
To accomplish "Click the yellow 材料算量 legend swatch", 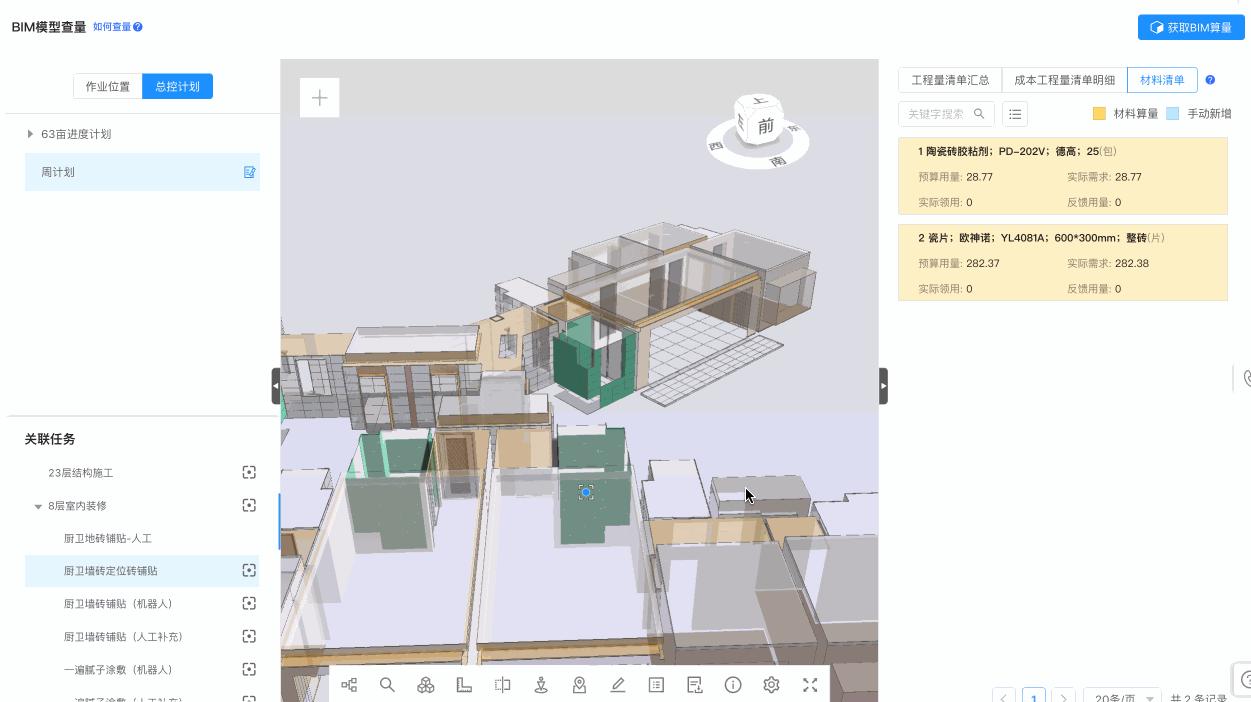I will click(1097, 113).
